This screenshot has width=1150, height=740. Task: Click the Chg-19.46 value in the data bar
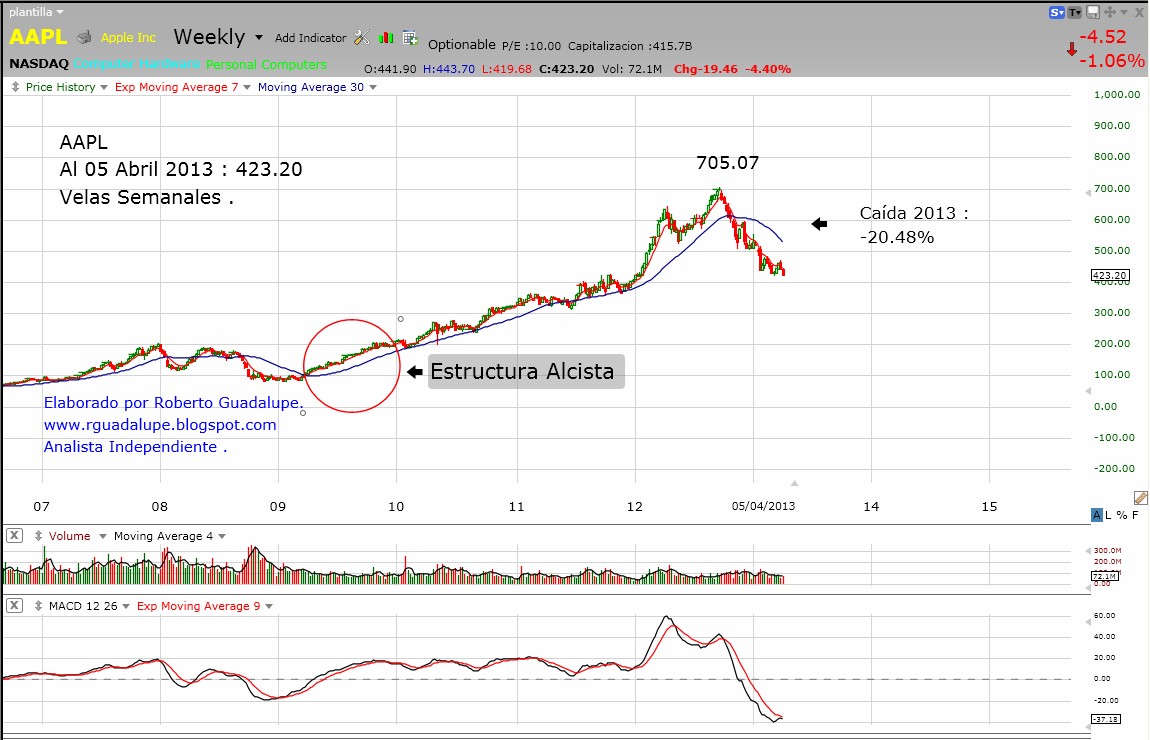(706, 69)
